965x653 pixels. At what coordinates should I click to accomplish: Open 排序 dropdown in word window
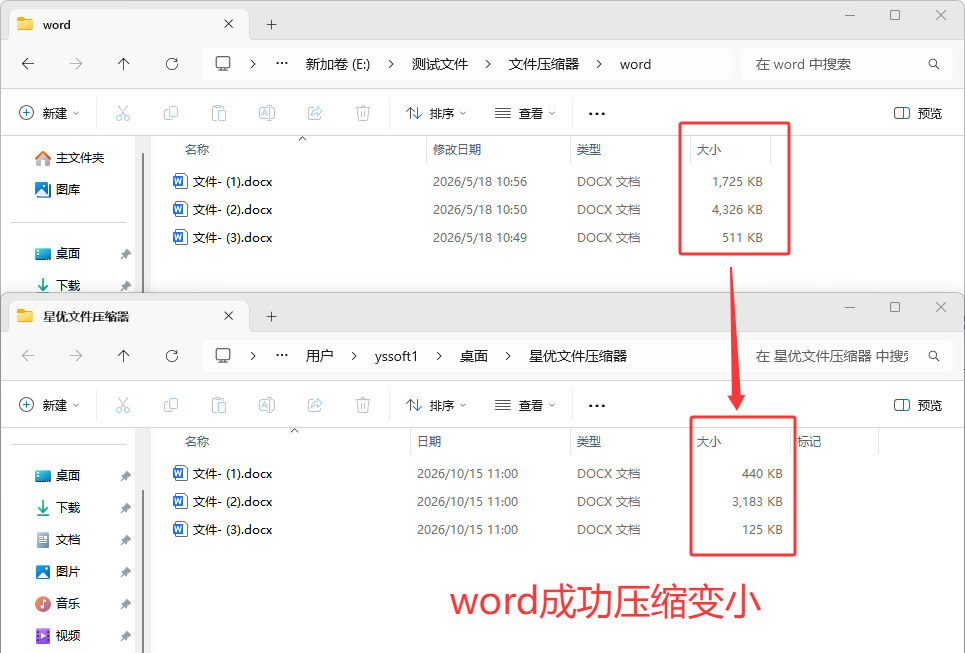[x=436, y=113]
